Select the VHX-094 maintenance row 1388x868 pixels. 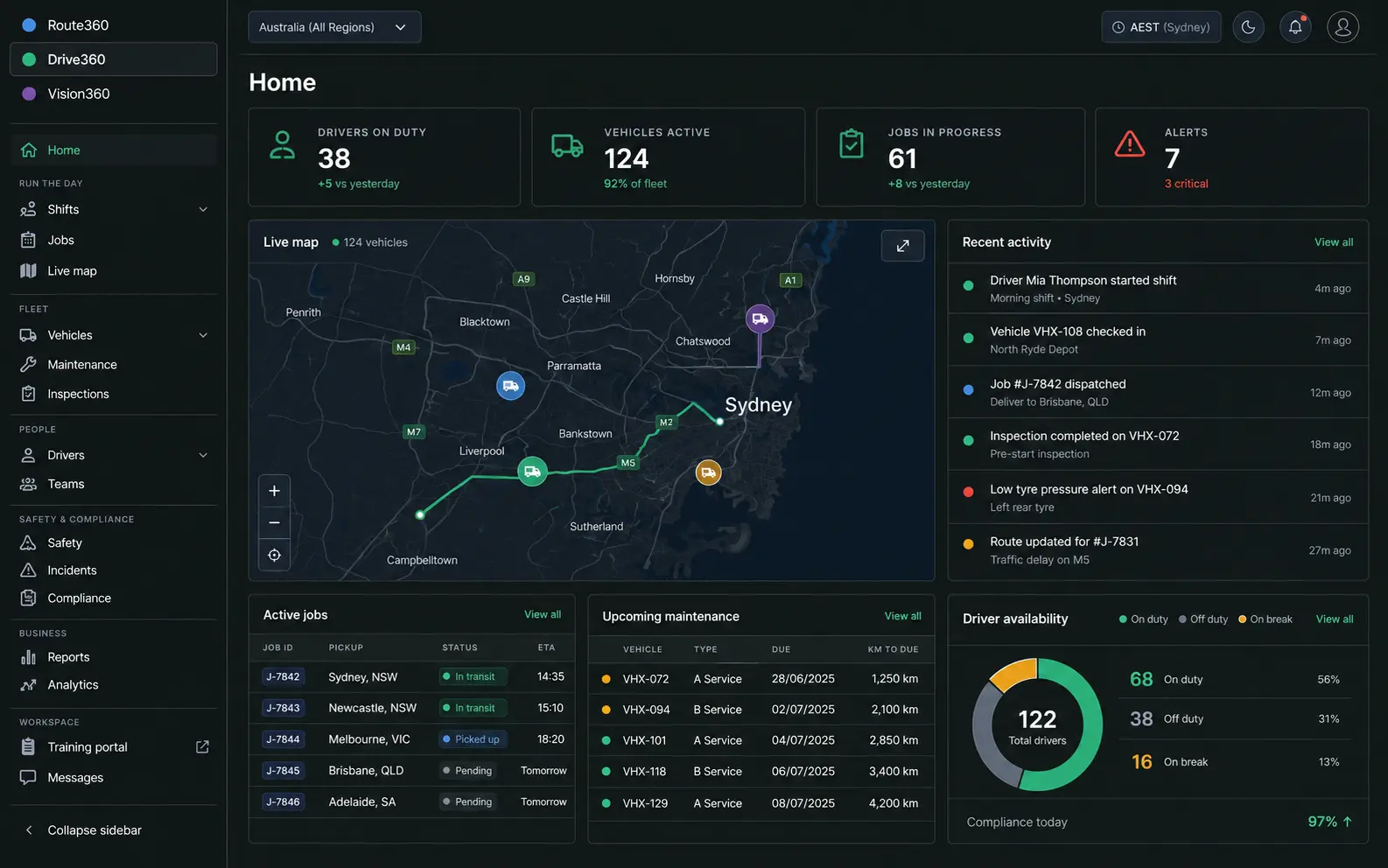click(x=761, y=710)
